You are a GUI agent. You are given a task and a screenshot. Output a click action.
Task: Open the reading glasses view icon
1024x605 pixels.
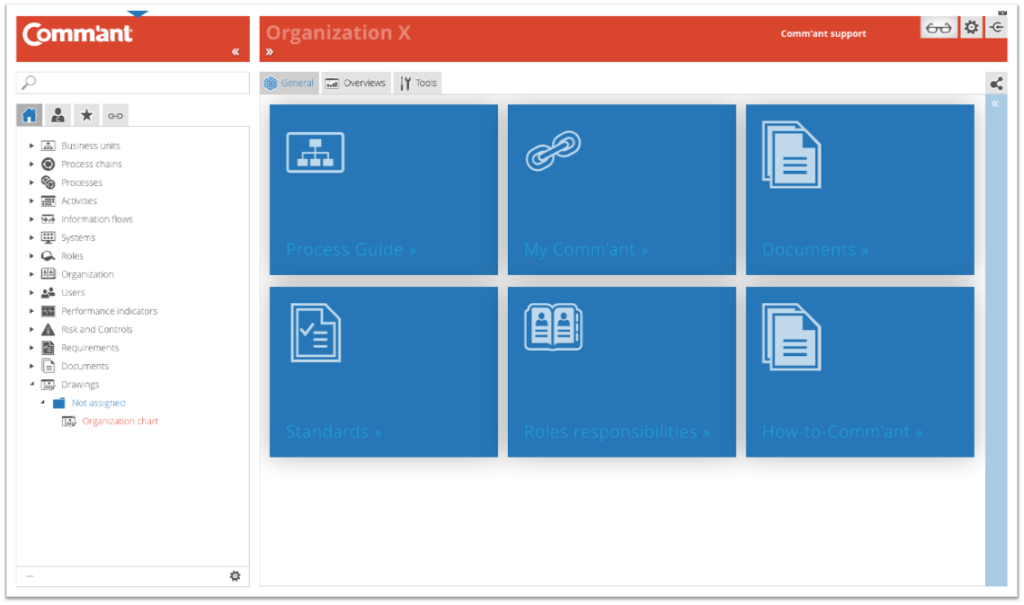tap(938, 27)
